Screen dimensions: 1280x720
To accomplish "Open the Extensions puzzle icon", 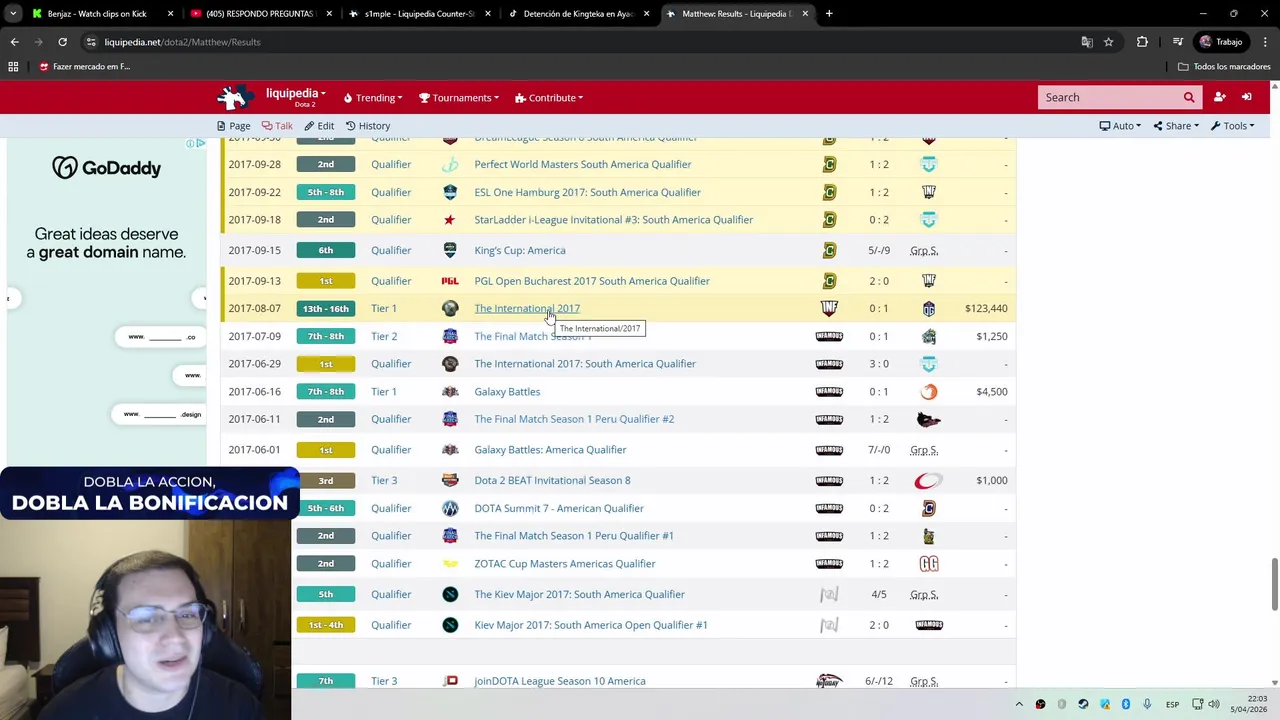I will 1142,42.
